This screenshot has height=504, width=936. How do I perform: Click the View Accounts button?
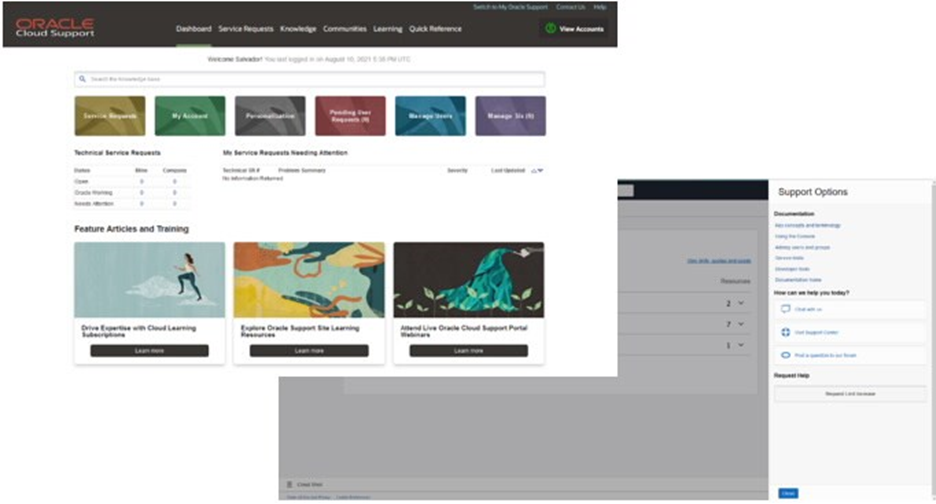click(x=574, y=29)
